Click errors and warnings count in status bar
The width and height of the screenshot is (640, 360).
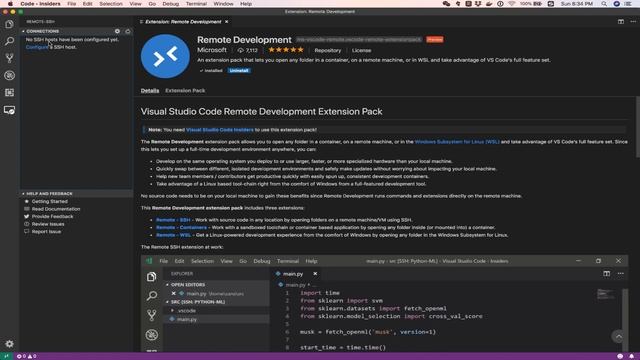pyautogui.click(x=27, y=356)
